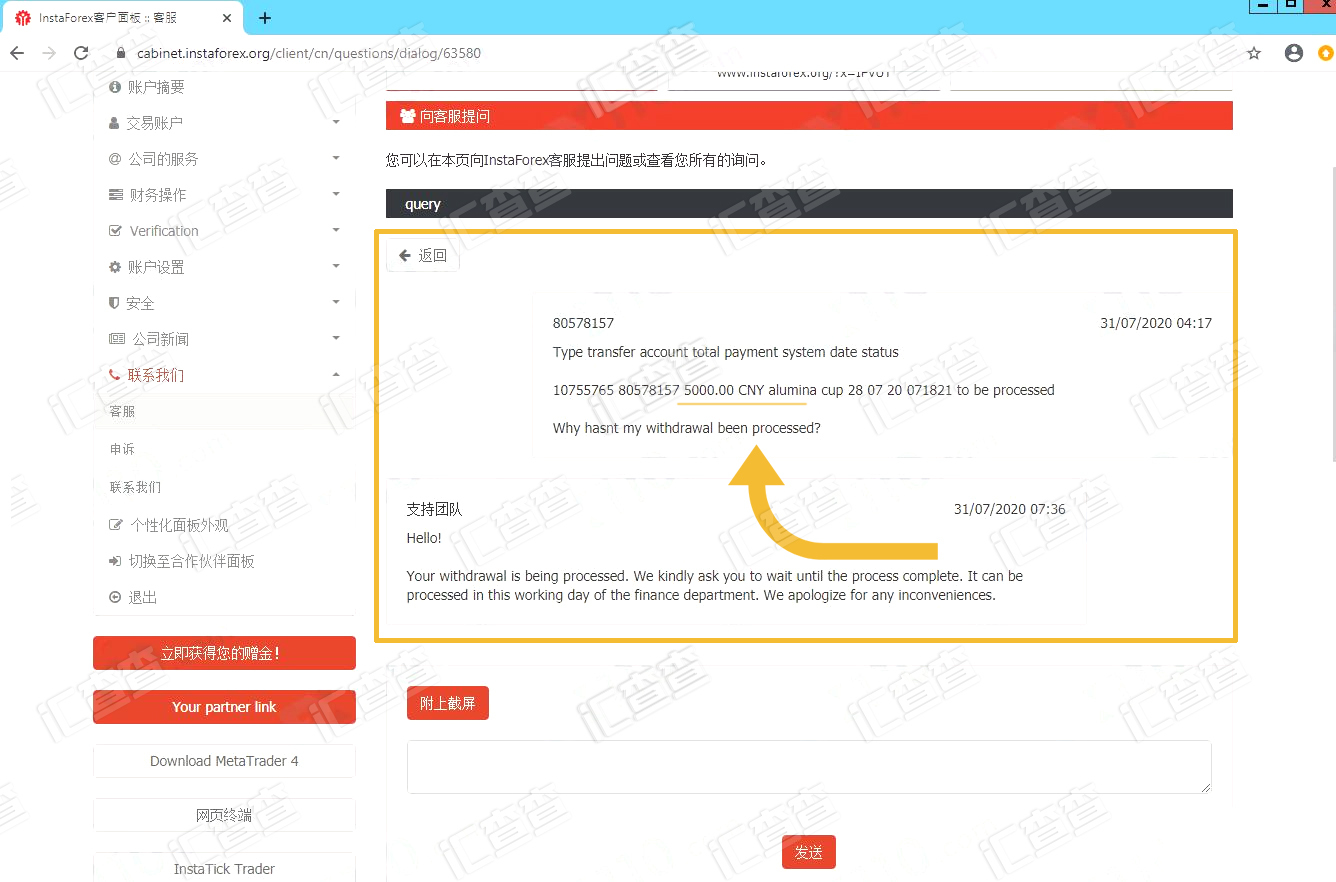Click the browser address bar URL
The height and width of the screenshot is (882, 1336).
pyautogui.click(x=308, y=53)
